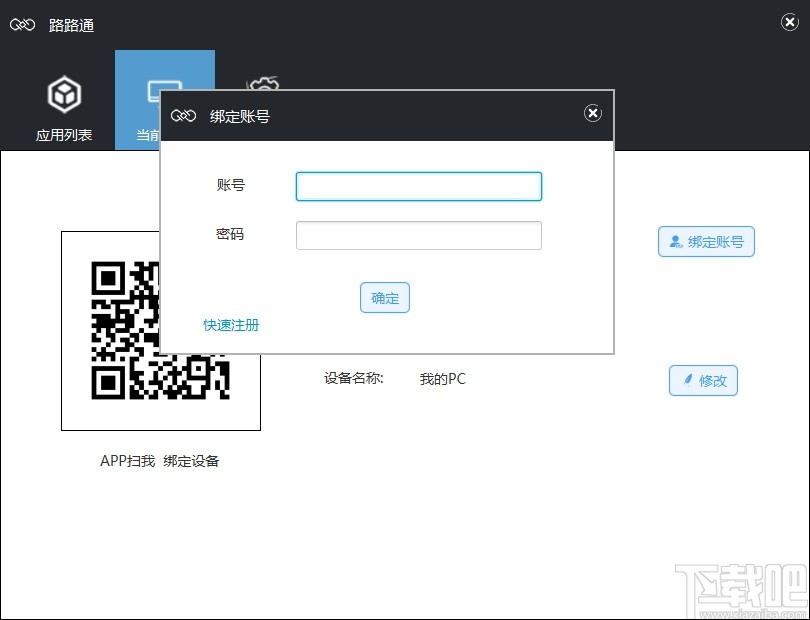Click the infinity logo in the 绑定账号 dialog header
Image resolution: width=810 pixels, height=620 pixels.
183,115
